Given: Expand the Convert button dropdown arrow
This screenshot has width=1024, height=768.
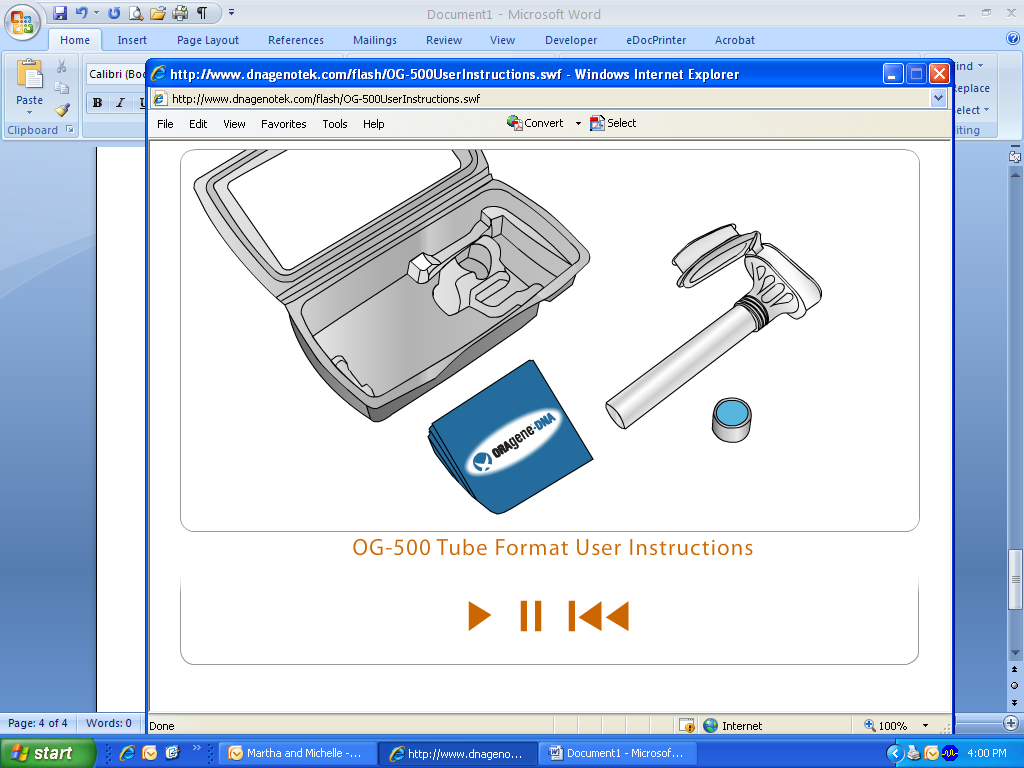Looking at the screenshot, I should [578, 123].
